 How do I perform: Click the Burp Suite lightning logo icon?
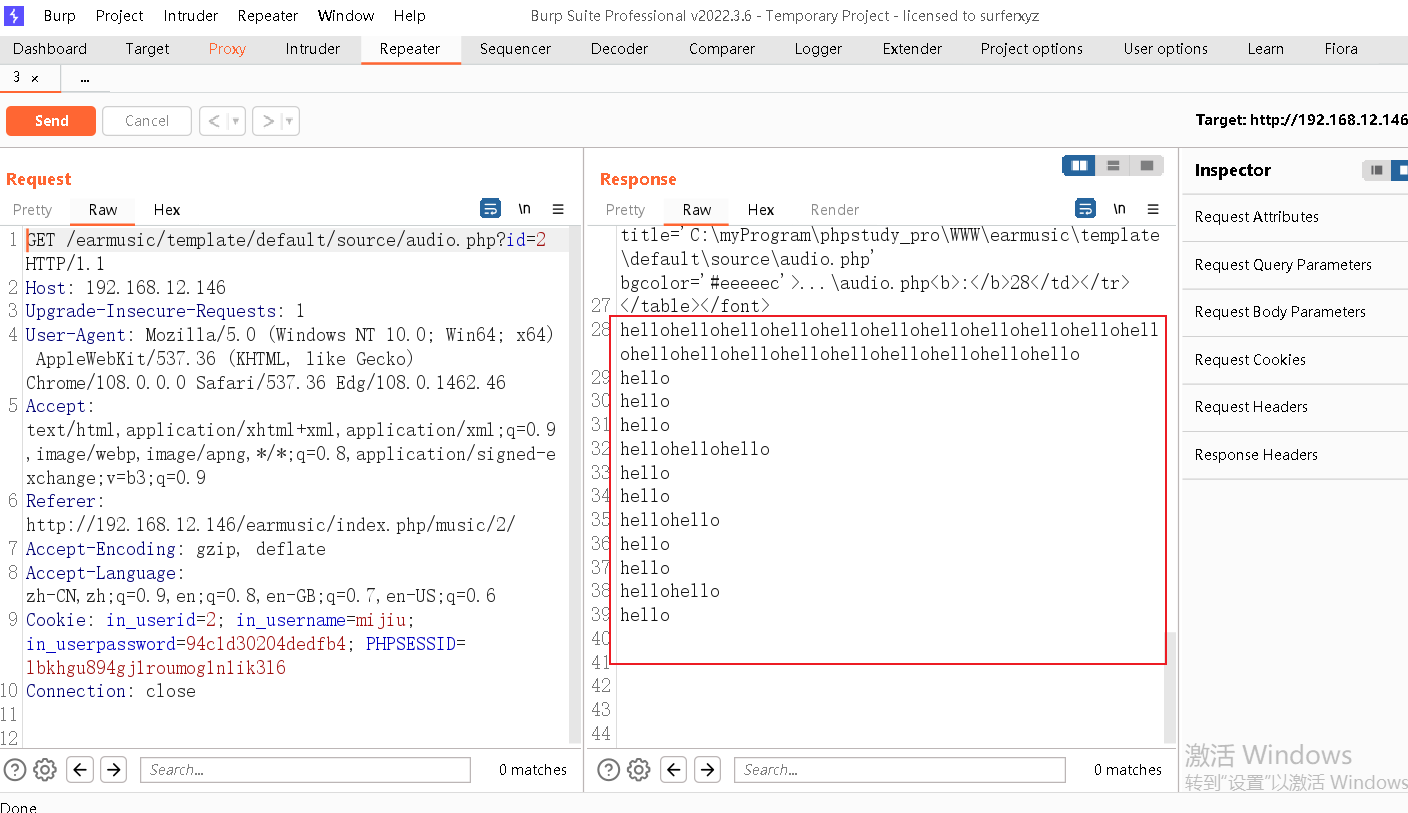(x=15, y=15)
